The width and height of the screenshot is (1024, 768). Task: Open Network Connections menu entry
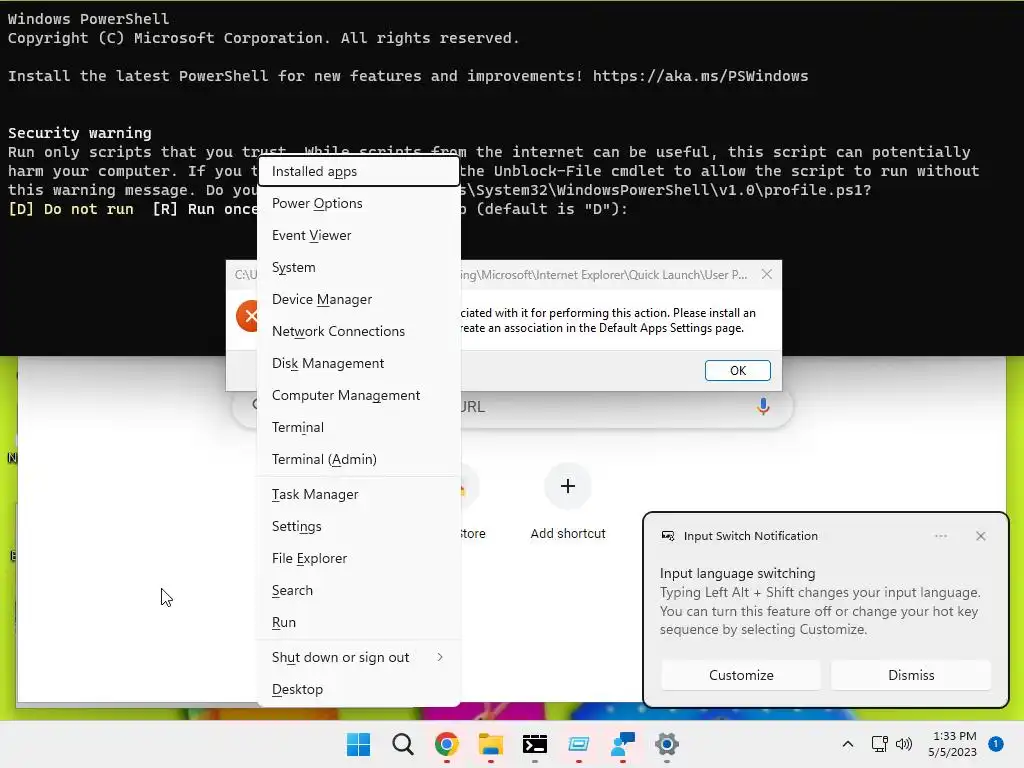[x=359, y=331]
